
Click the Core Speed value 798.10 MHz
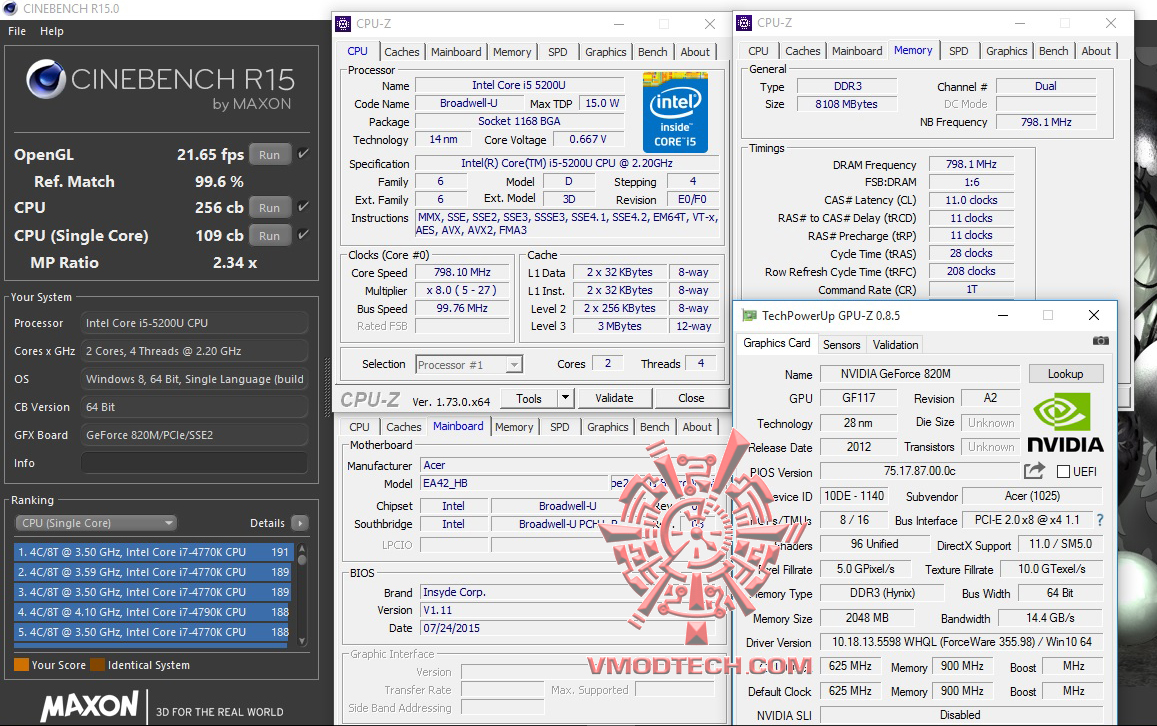point(462,272)
